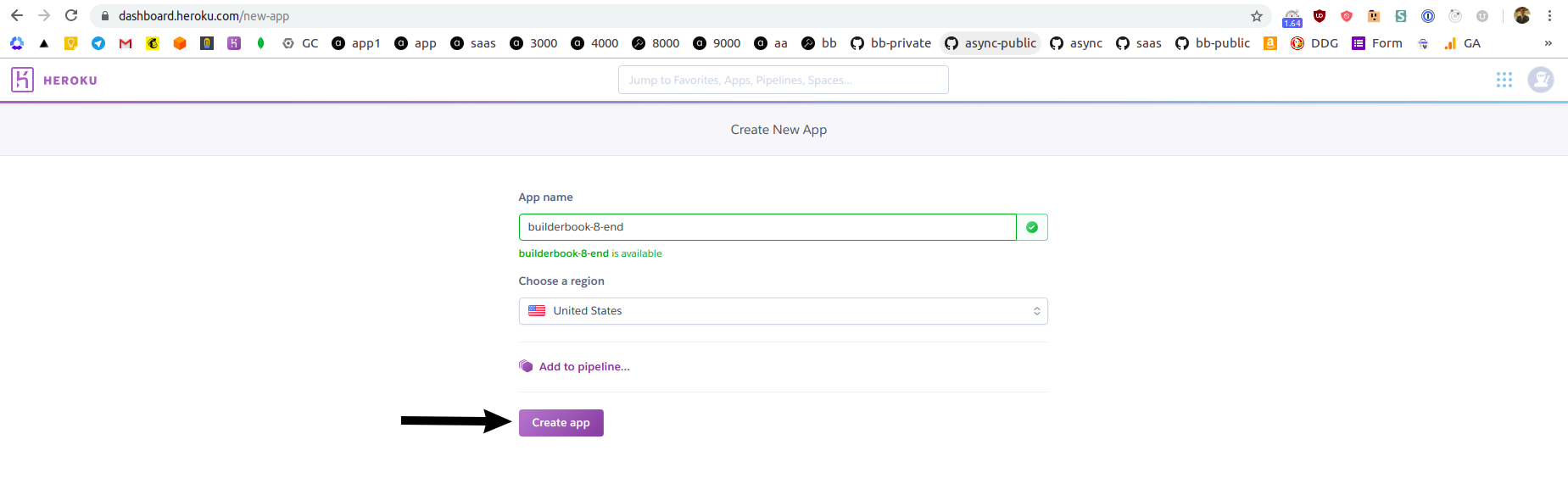This screenshot has height=495, width=1568.
Task: Click Add to pipeline link
Action: [x=584, y=367]
